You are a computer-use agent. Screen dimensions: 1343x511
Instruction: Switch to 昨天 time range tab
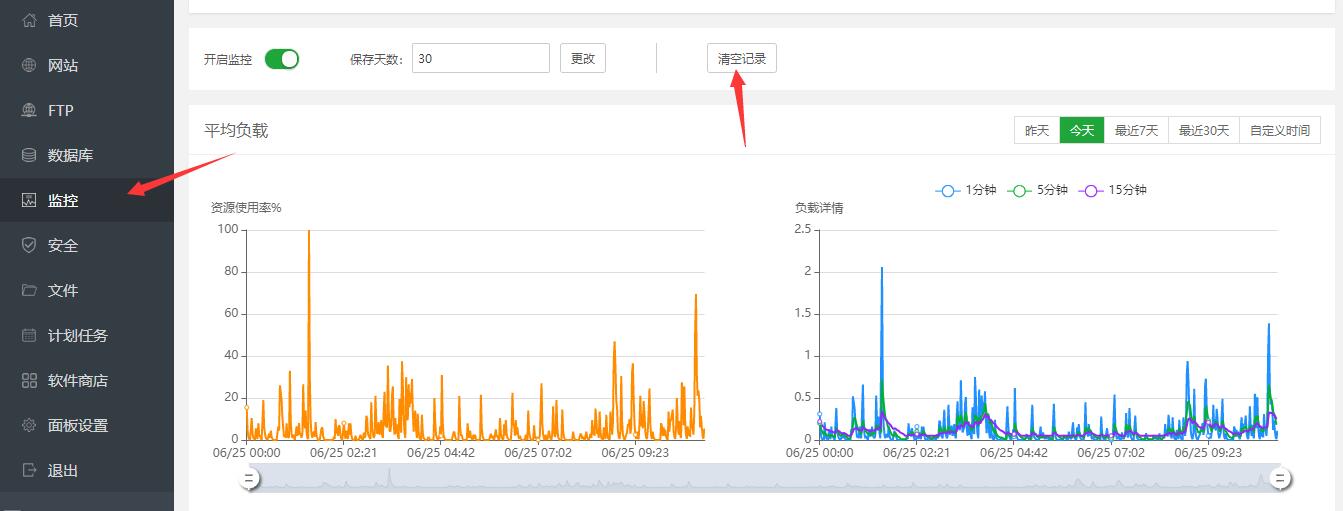[1037, 131]
